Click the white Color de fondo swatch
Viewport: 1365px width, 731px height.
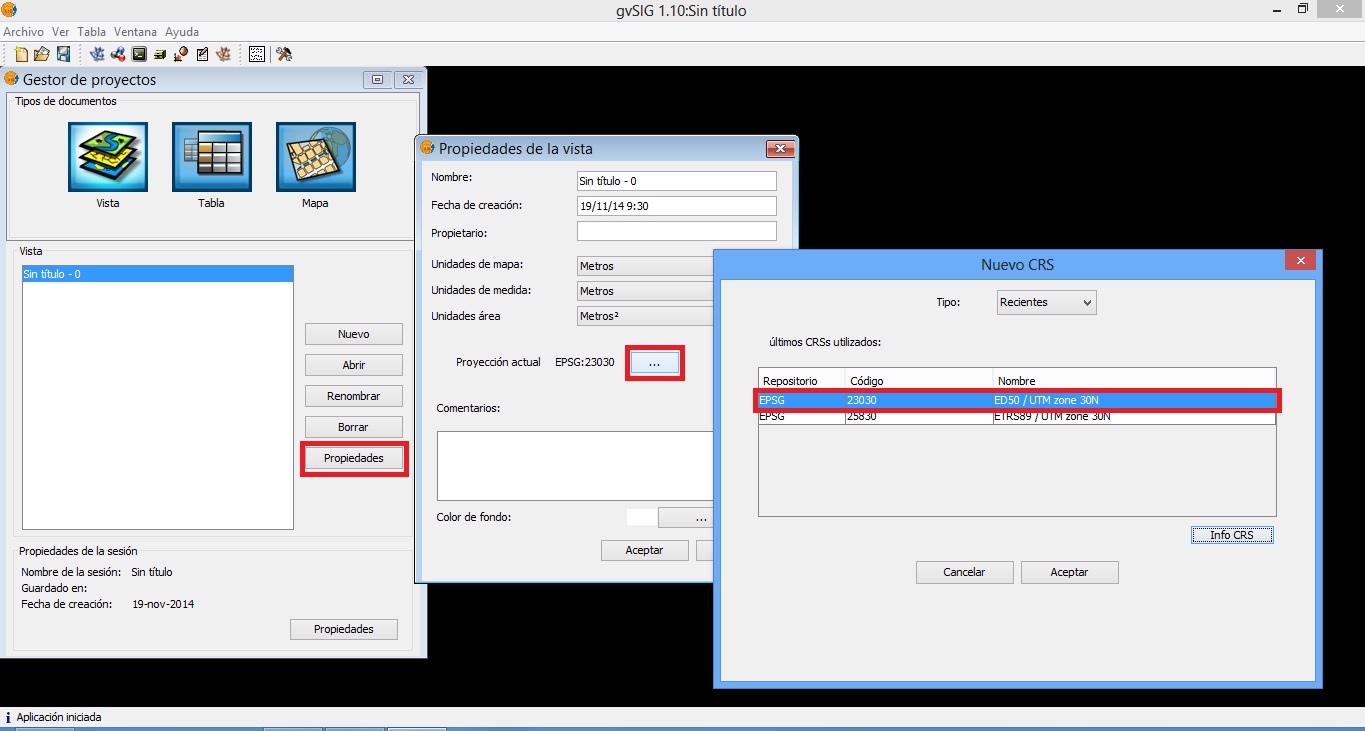coord(642,517)
